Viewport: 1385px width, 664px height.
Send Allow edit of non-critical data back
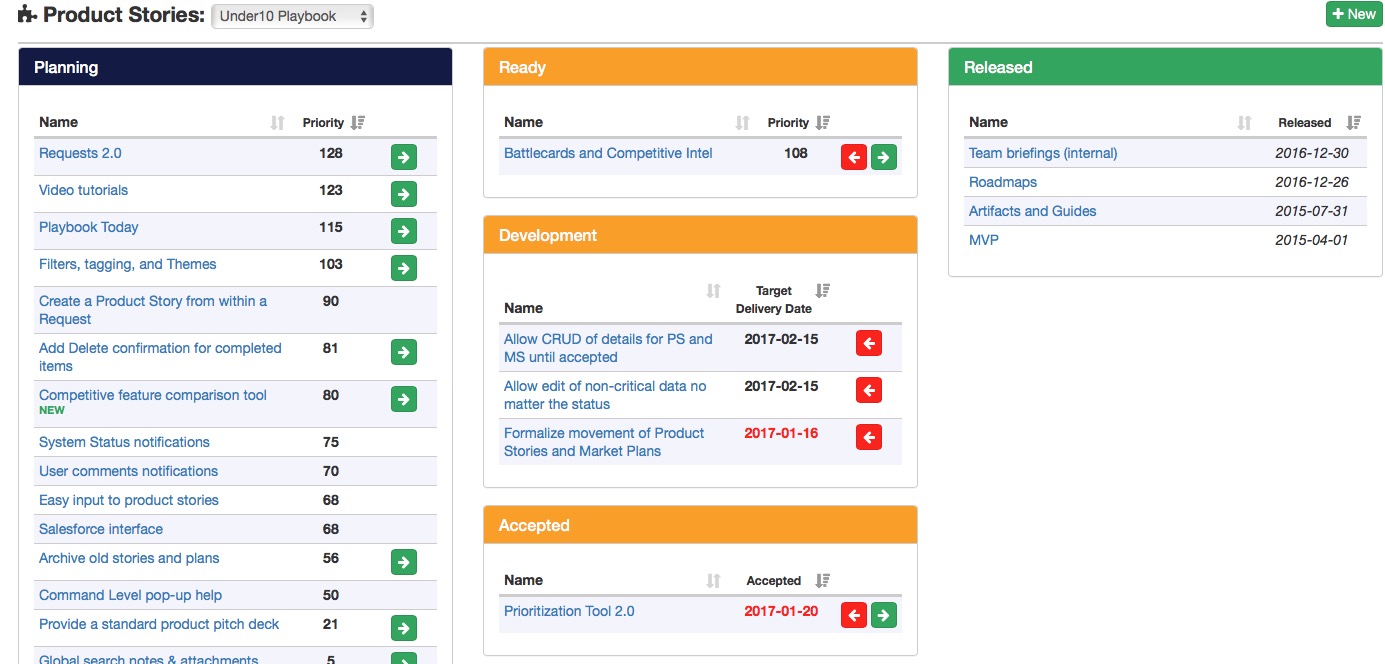pos(869,390)
